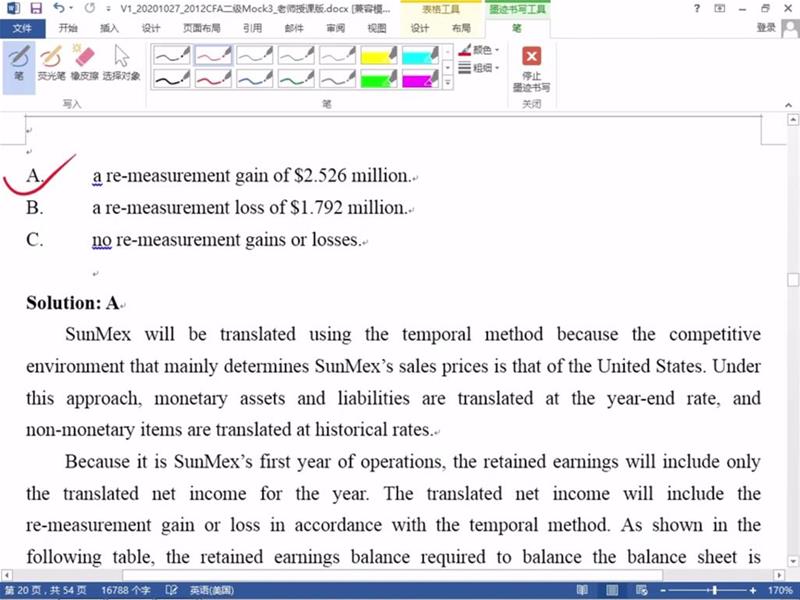Click answer option B re-measurement loss text
The image size is (800, 600).
tap(249, 208)
